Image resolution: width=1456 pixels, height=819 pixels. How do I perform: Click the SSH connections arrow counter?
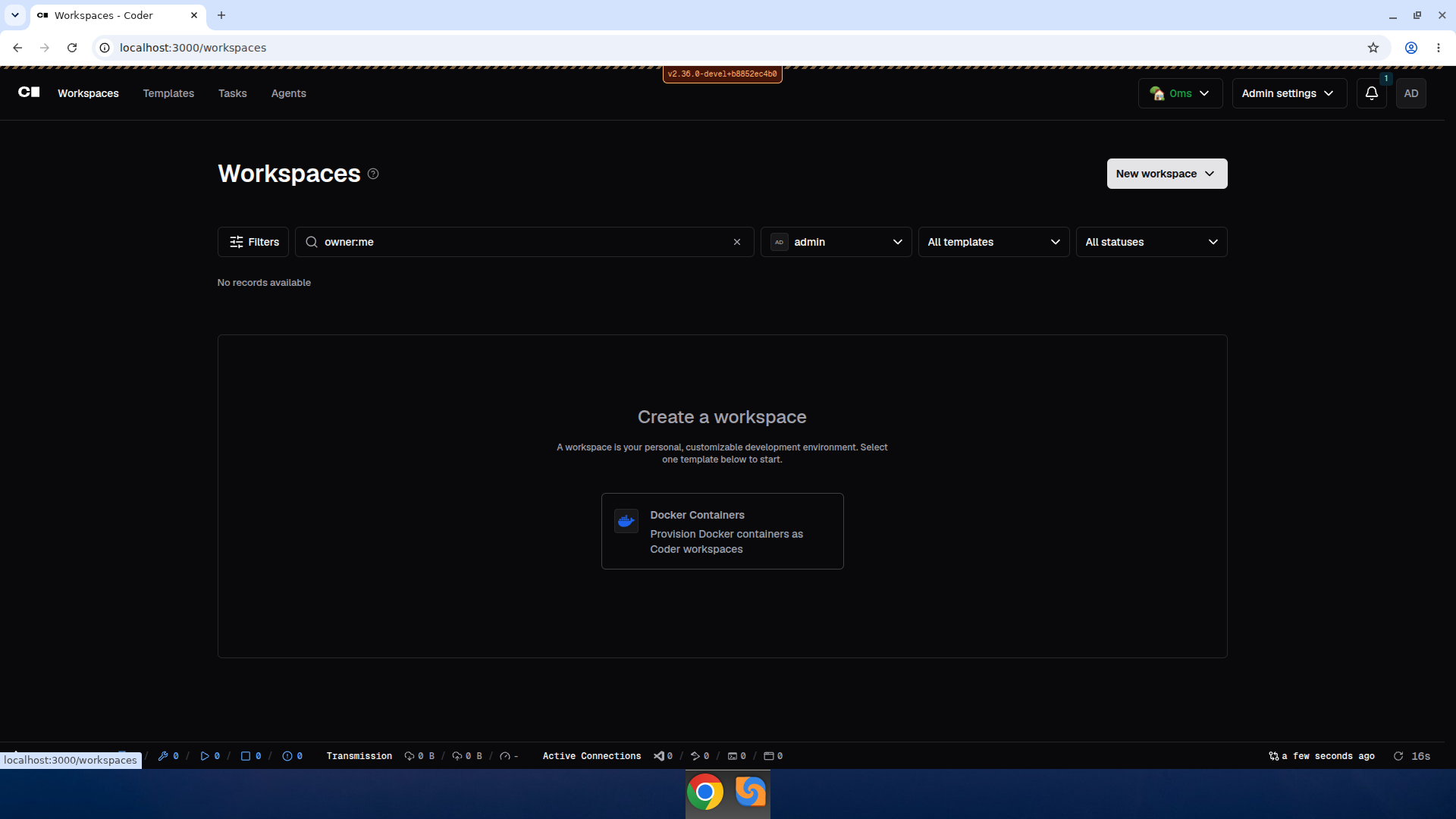[x=700, y=756]
